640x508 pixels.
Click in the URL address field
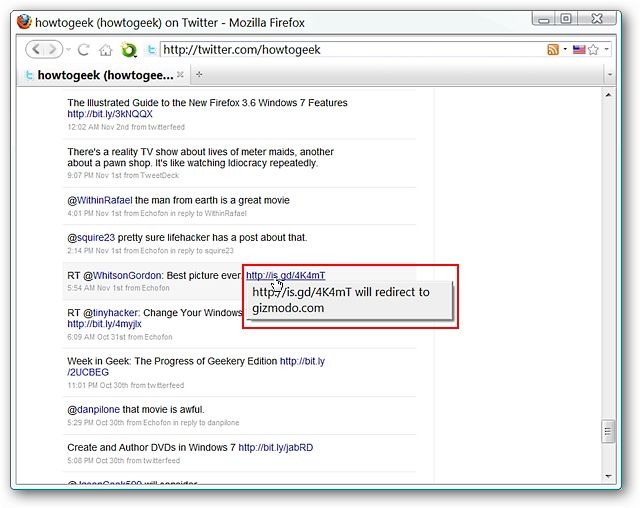[351, 50]
